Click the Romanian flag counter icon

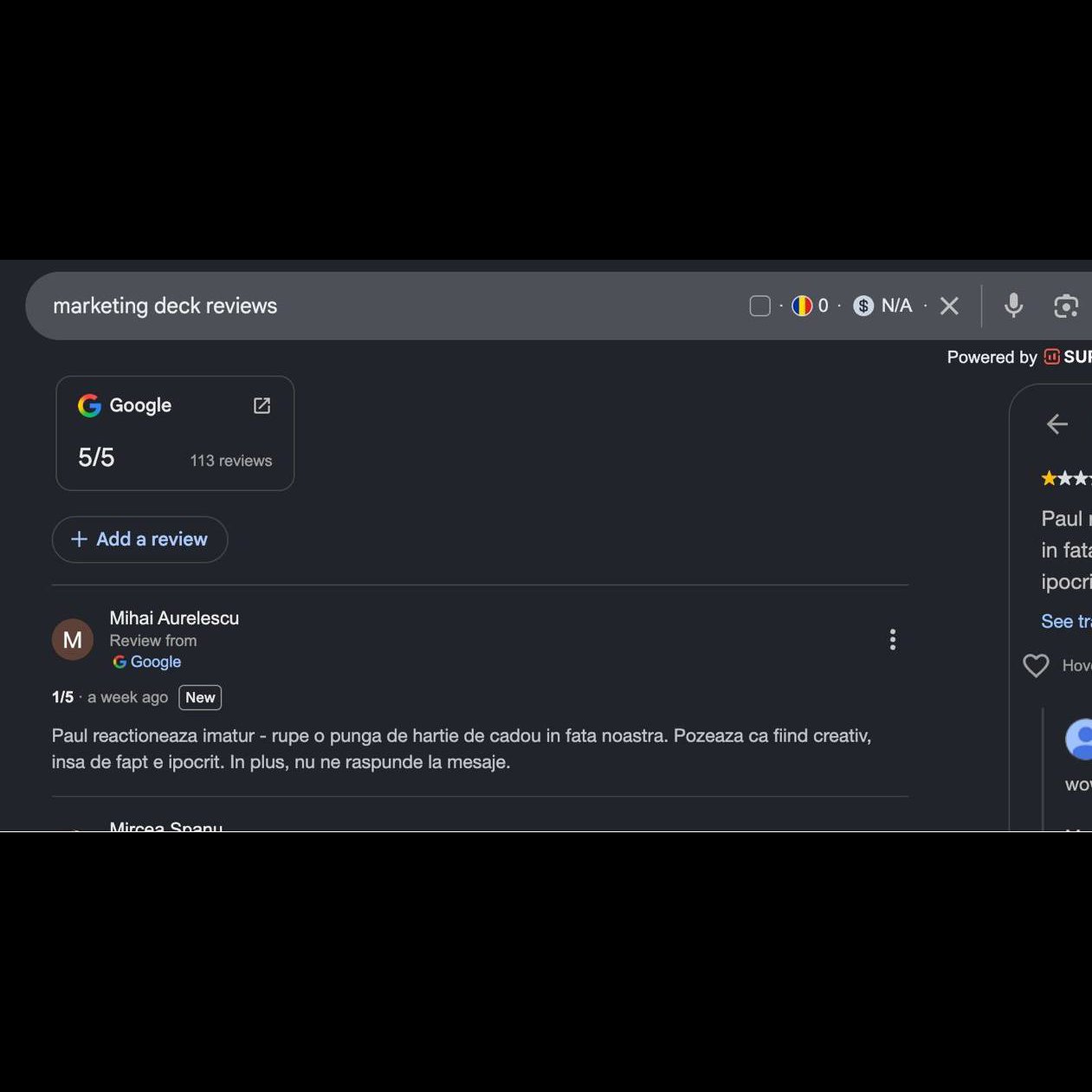pyautogui.click(x=802, y=306)
